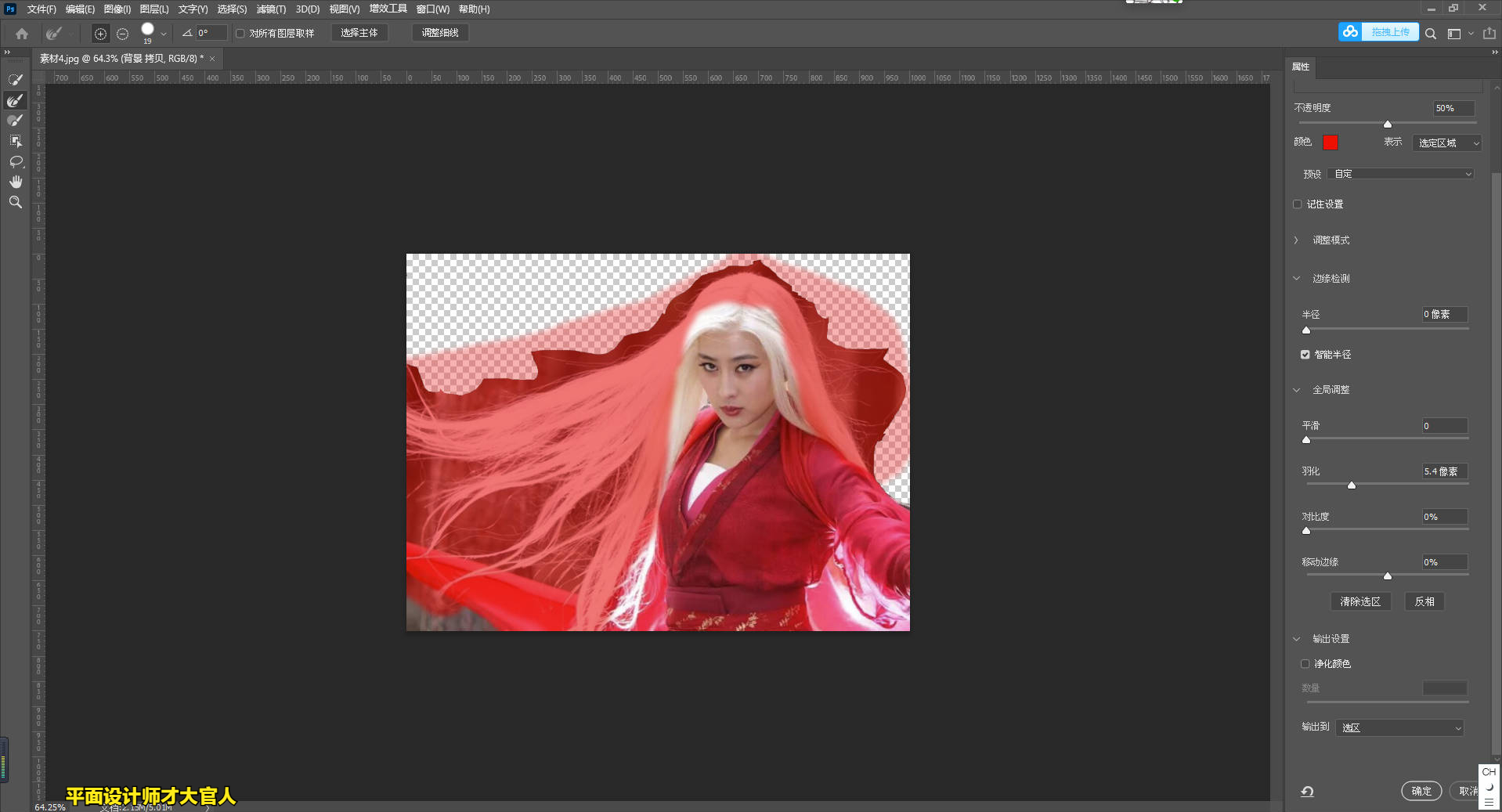This screenshot has width=1502, height=812.
Task: Click the Home icon in options bar
Action: point(22,34)
